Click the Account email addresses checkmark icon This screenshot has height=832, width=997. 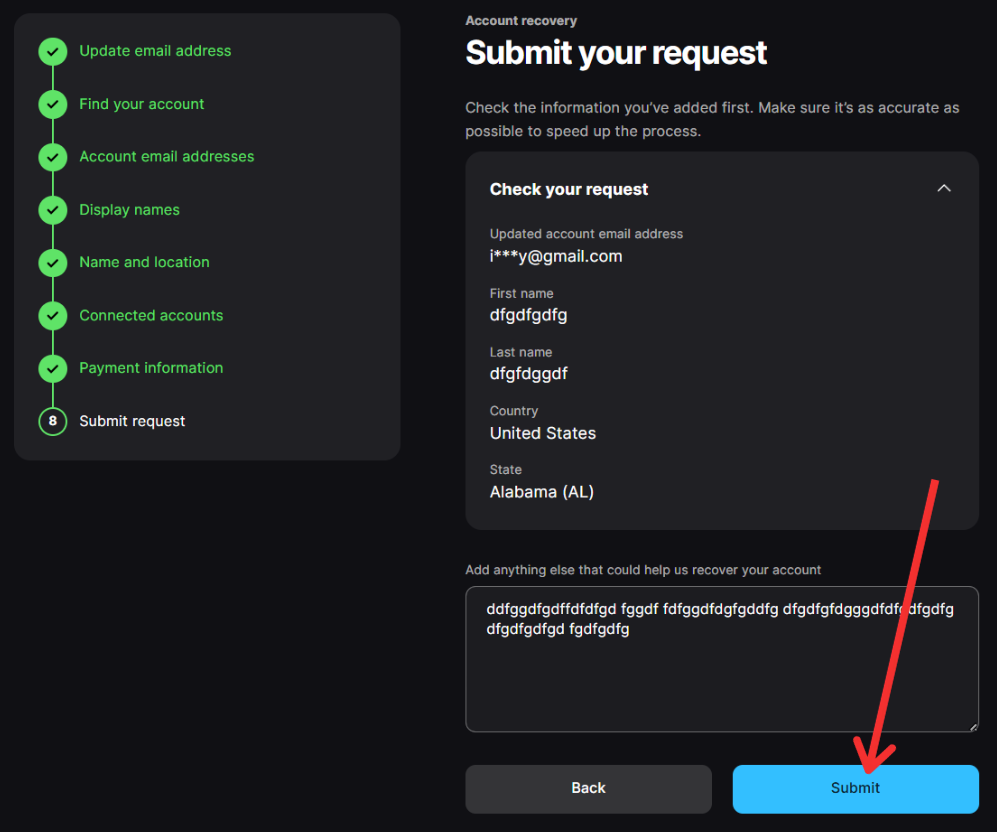[53, 157]
